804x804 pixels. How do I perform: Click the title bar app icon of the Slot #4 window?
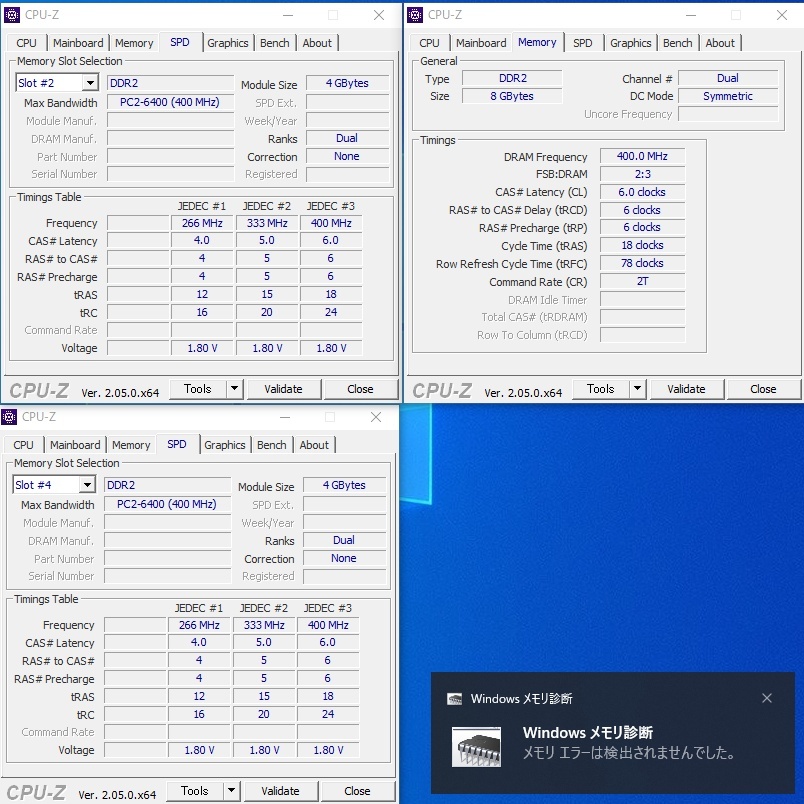11,416
